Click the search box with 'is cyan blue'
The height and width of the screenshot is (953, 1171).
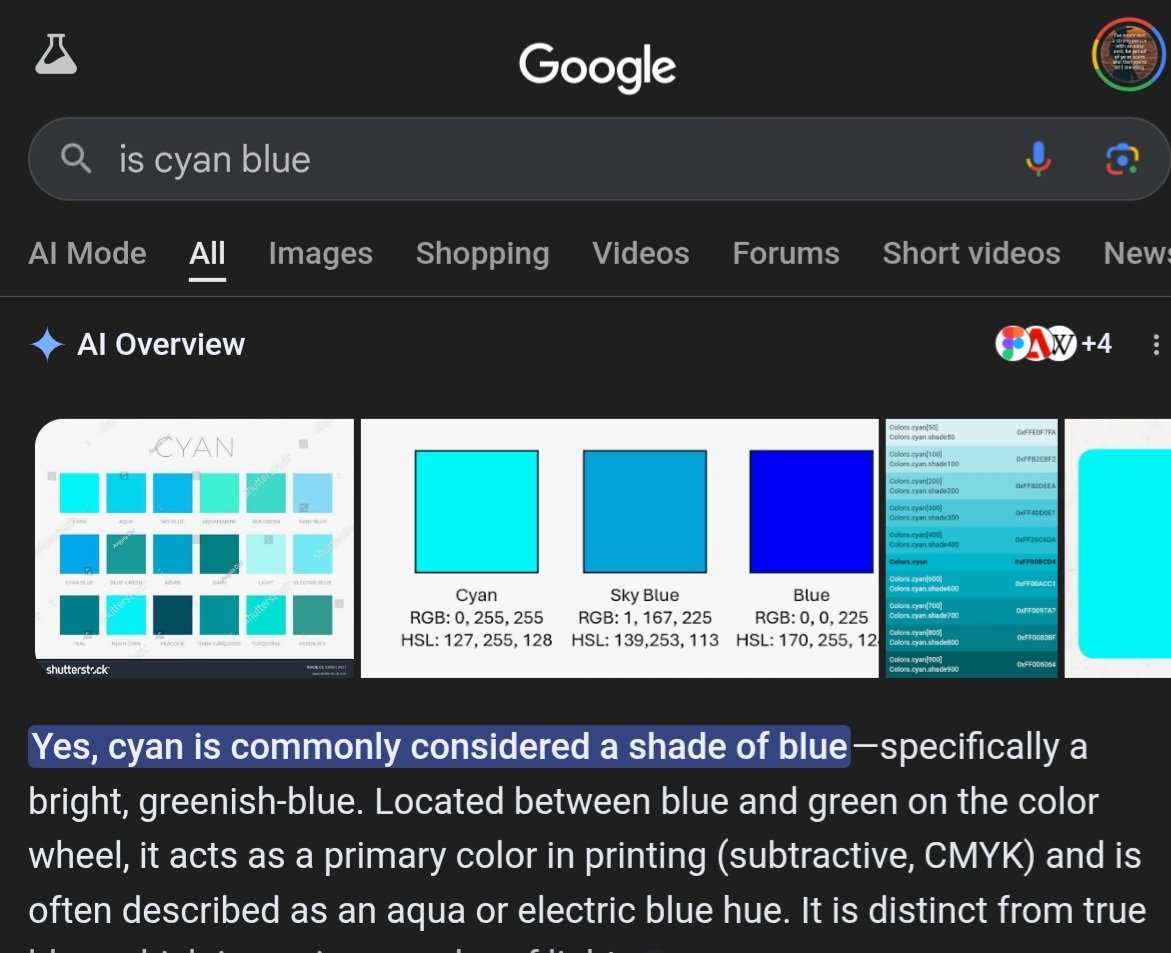coord(599,159)
